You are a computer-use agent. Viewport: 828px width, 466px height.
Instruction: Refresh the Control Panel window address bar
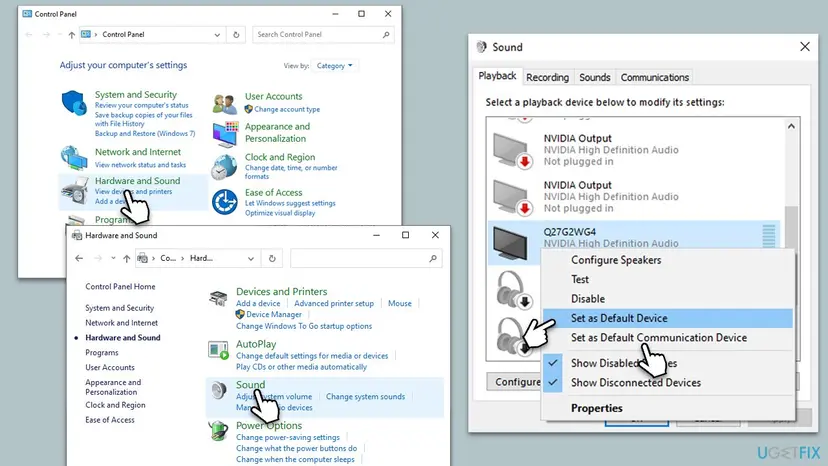236,35
